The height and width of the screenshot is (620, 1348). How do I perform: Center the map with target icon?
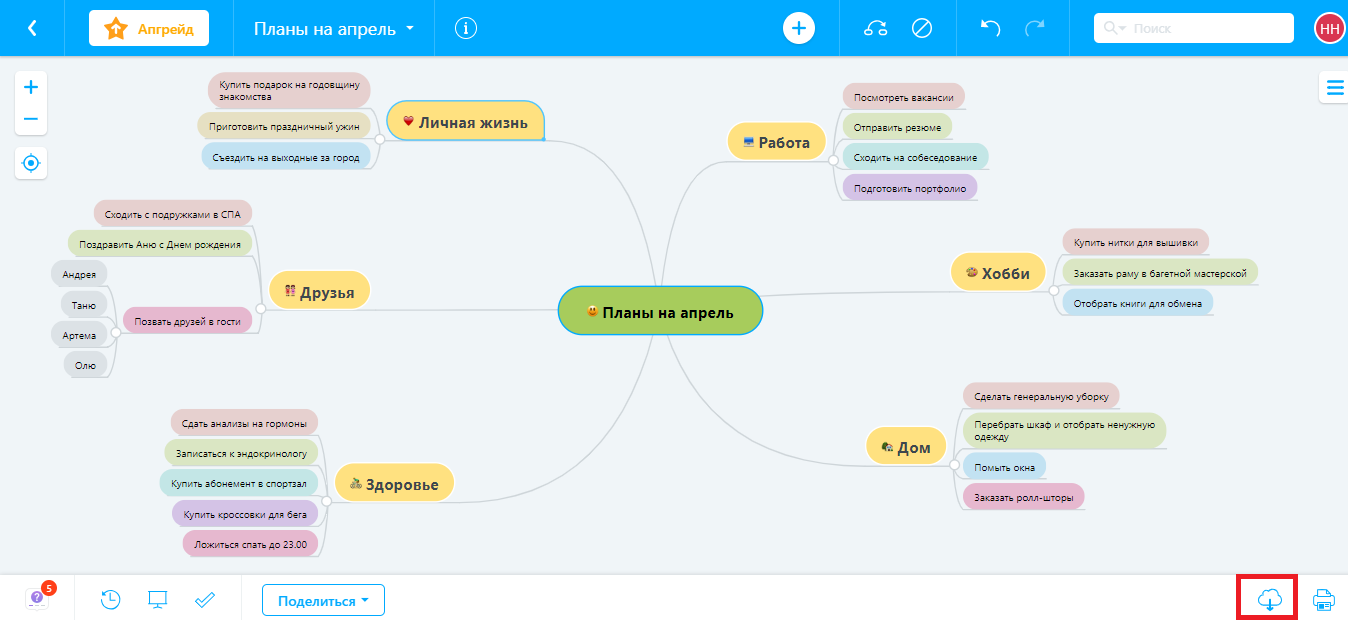31,163
